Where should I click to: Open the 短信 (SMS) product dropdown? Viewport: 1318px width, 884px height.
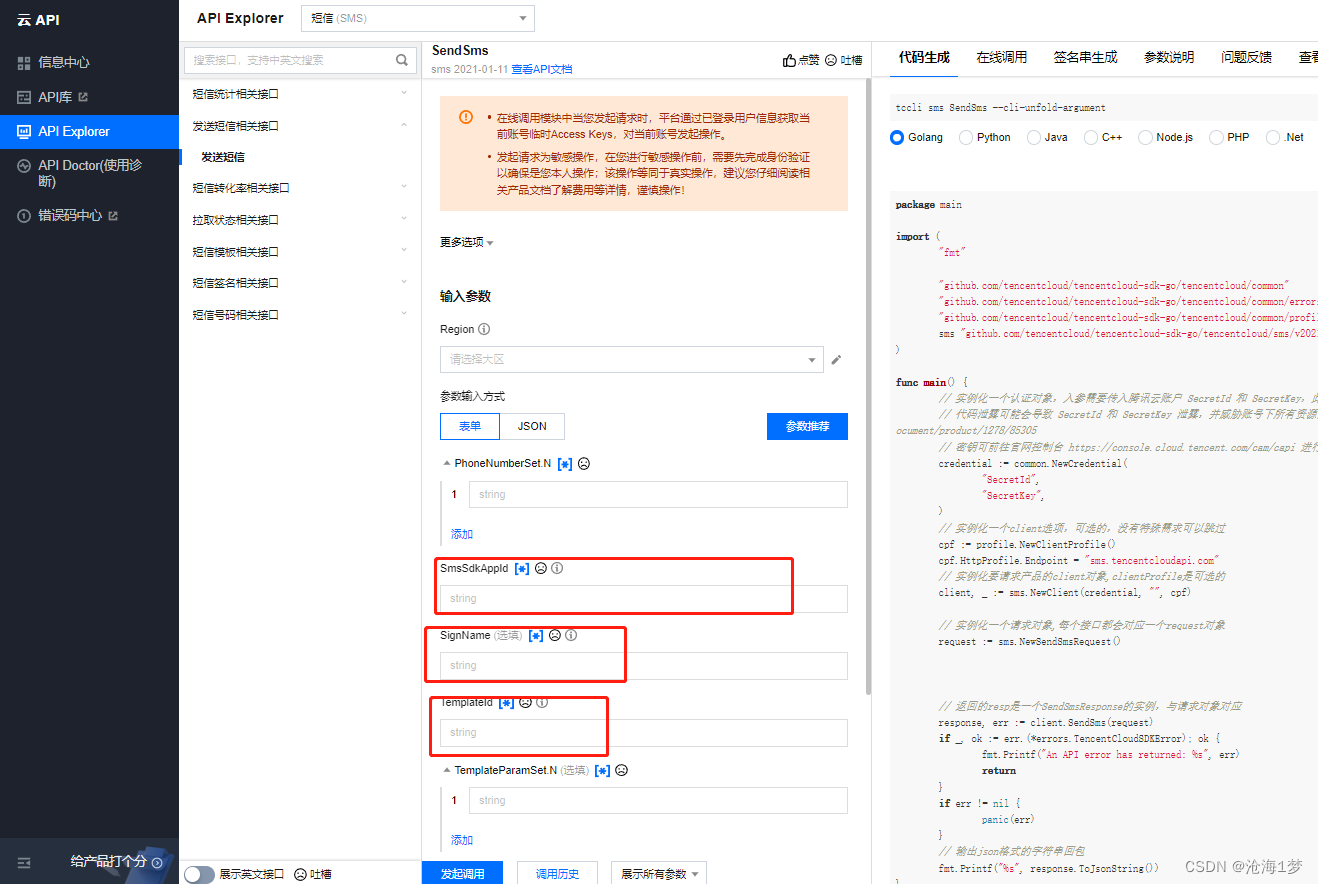[418, 18]
